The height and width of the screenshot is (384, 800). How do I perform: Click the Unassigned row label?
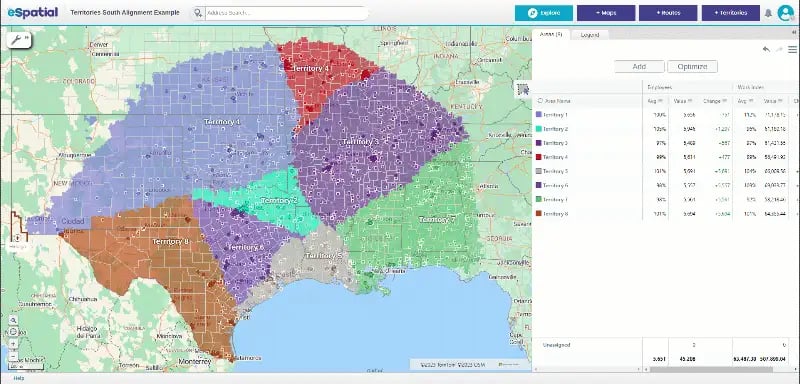coord(556,345)
